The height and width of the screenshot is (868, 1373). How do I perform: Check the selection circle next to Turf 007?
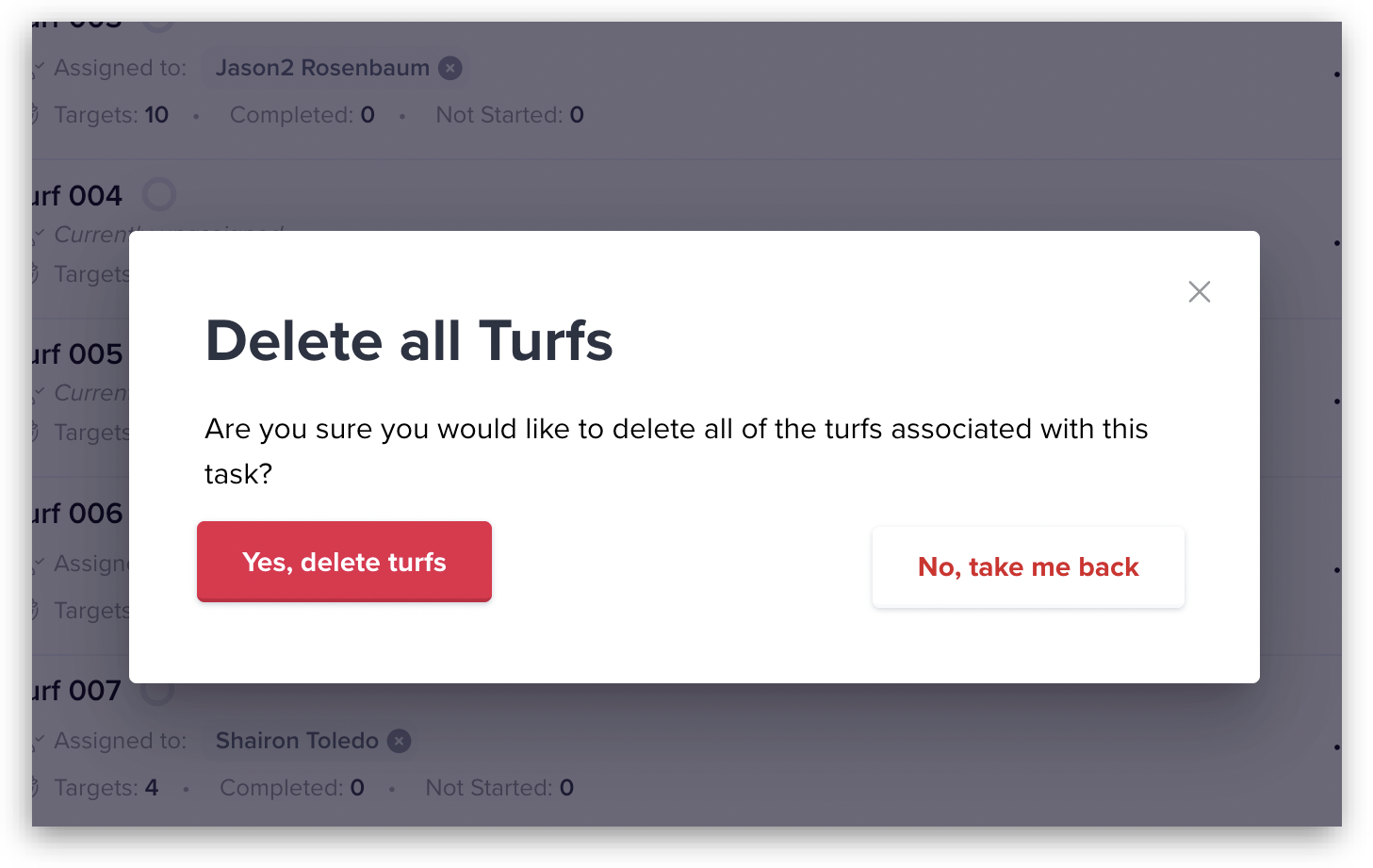[156, 691]
